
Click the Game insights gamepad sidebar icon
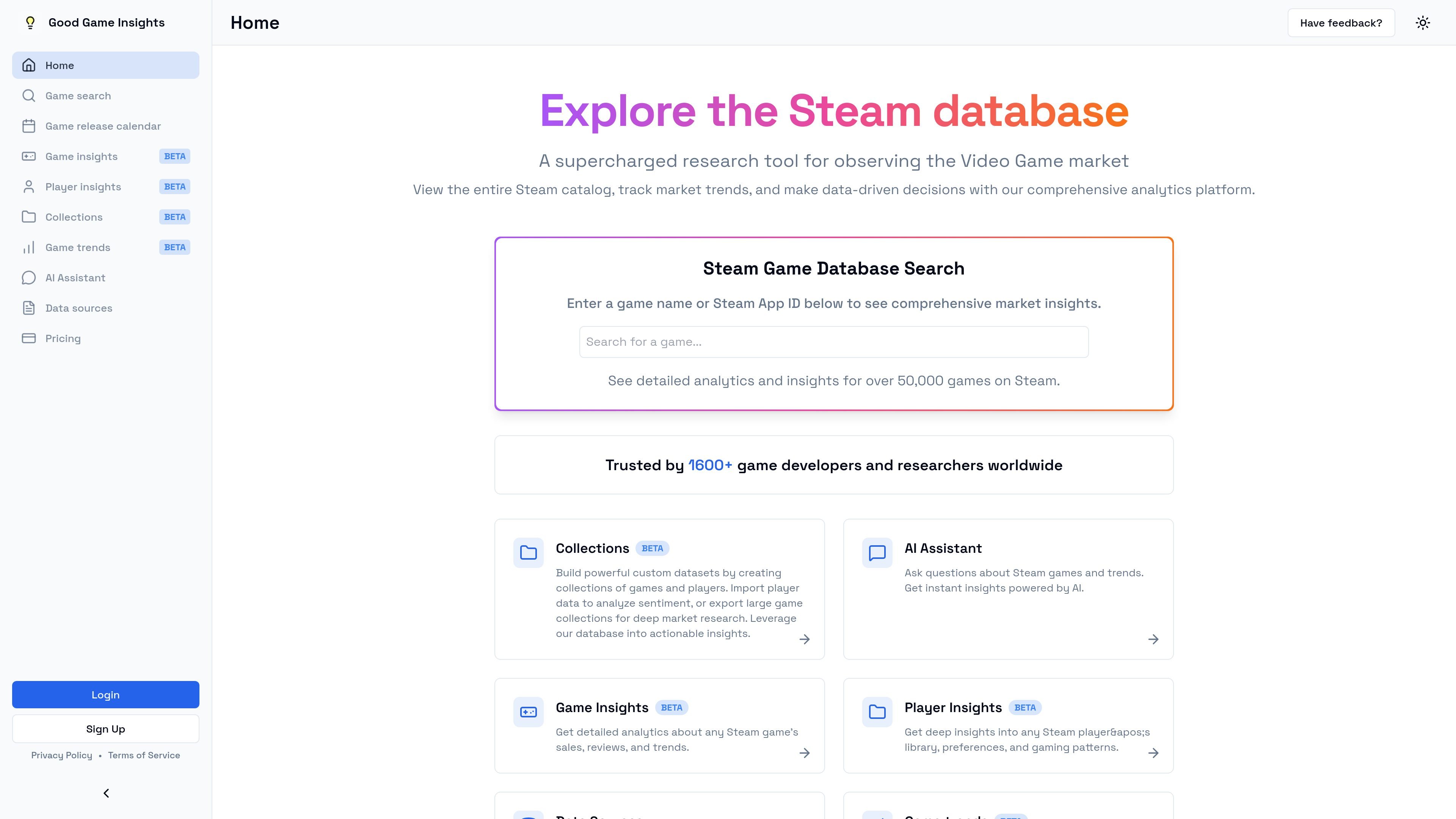tap(29, 157)
